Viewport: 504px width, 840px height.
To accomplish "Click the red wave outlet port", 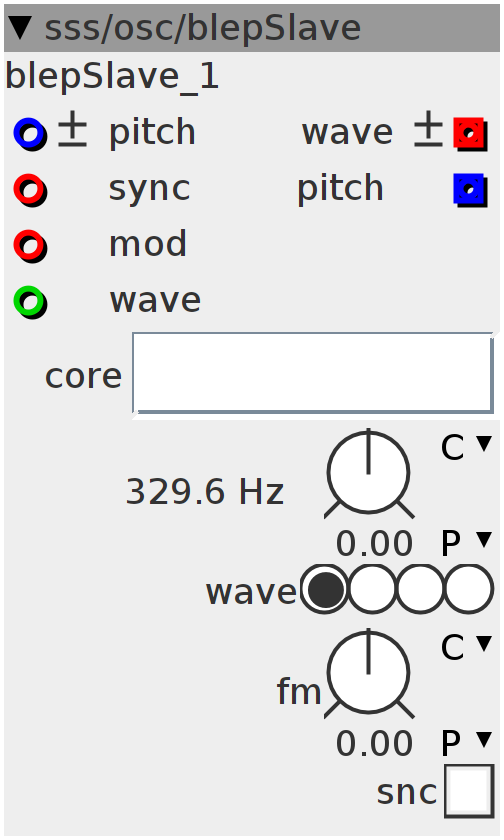I will pyautogui.click(x=470, y=134).
